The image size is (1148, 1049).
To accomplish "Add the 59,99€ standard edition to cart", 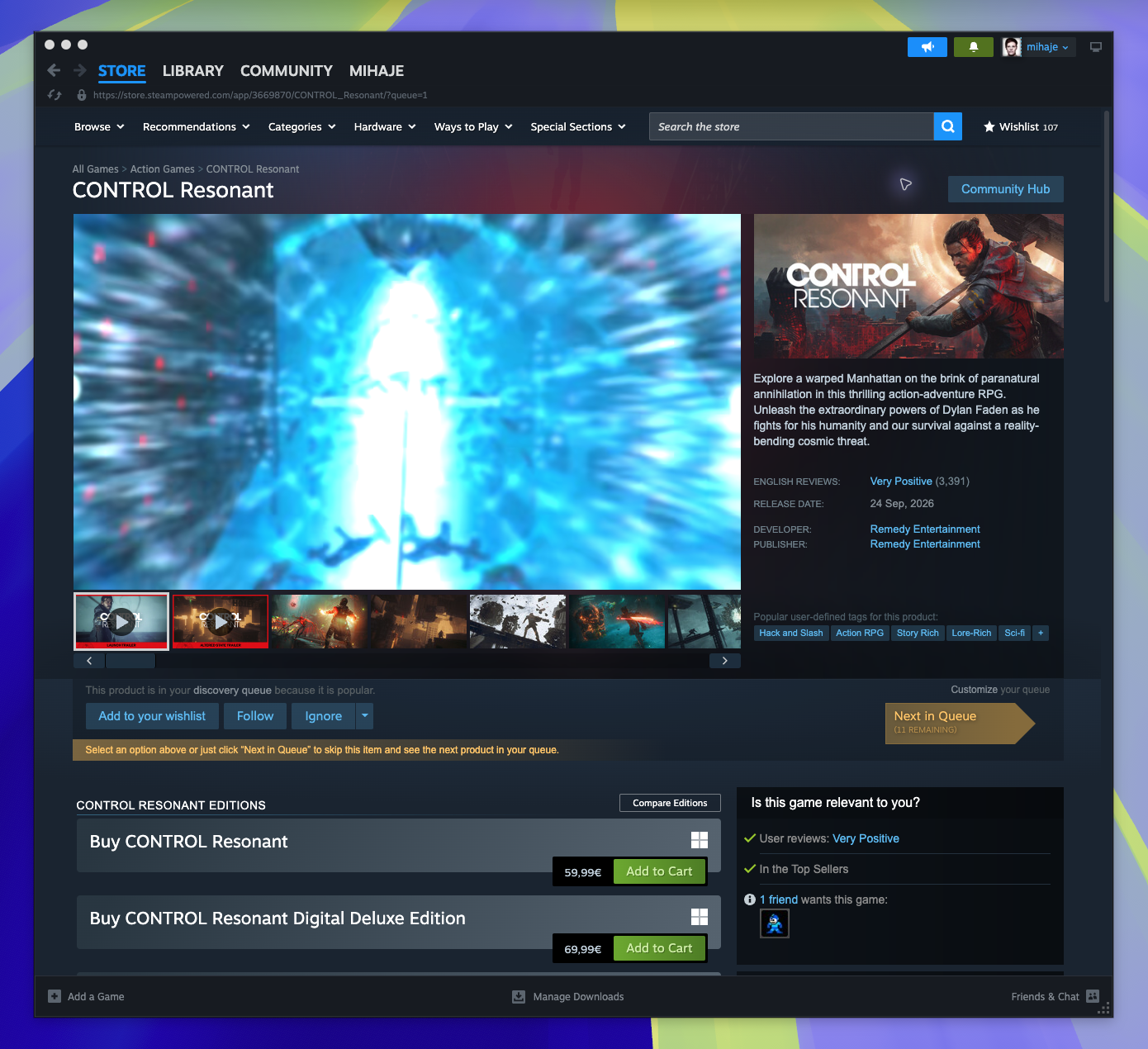I will [659, 871].
